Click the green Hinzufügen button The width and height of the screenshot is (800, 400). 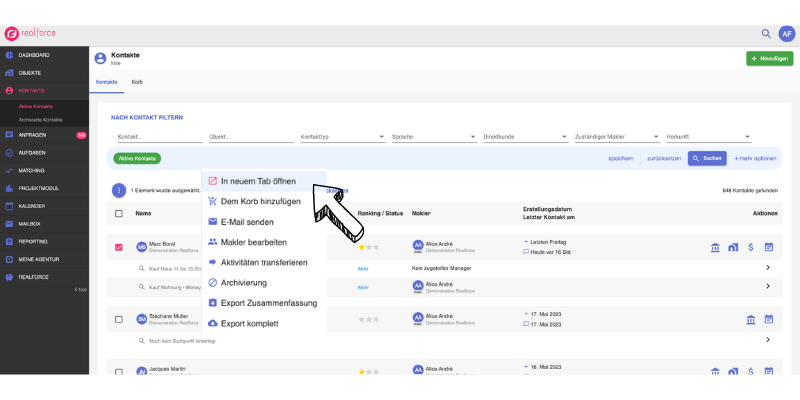coord(769,59)
